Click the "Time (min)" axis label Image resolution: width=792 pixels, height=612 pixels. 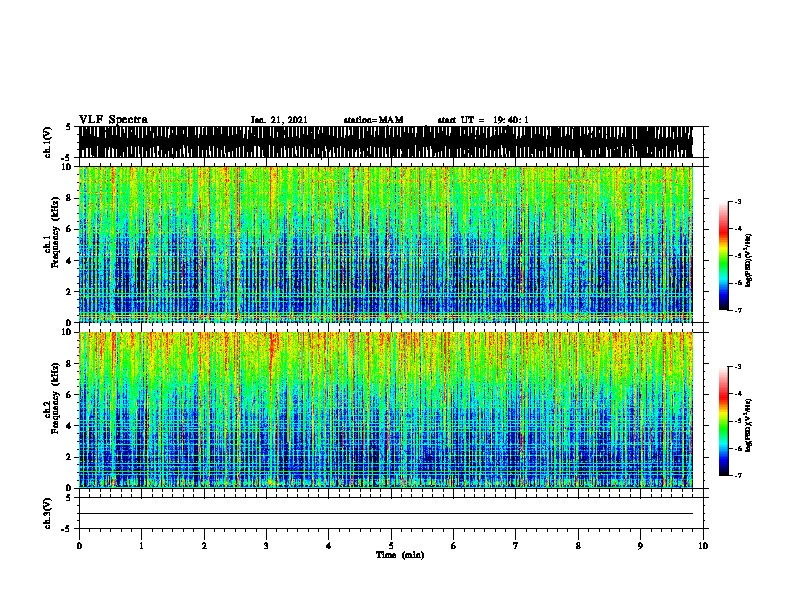point(400,555)
